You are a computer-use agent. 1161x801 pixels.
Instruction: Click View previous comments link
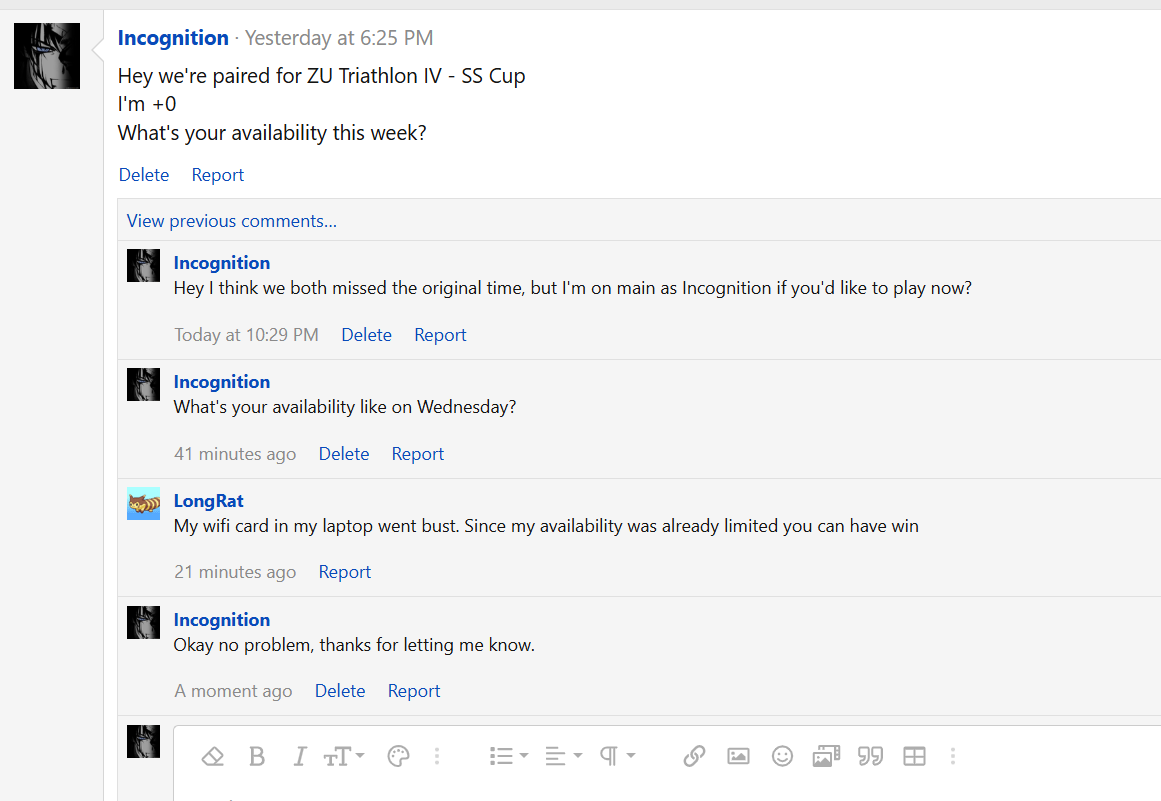(x=232, y=221)
